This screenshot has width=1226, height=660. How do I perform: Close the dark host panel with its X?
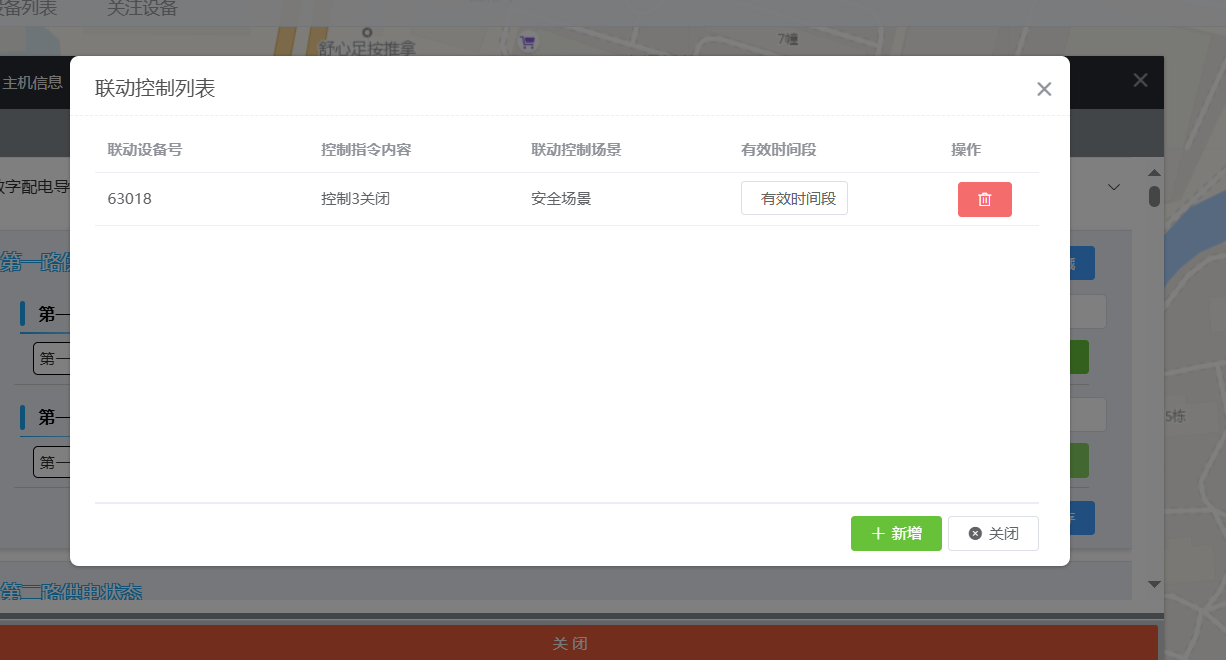(x=1140, y=81)
